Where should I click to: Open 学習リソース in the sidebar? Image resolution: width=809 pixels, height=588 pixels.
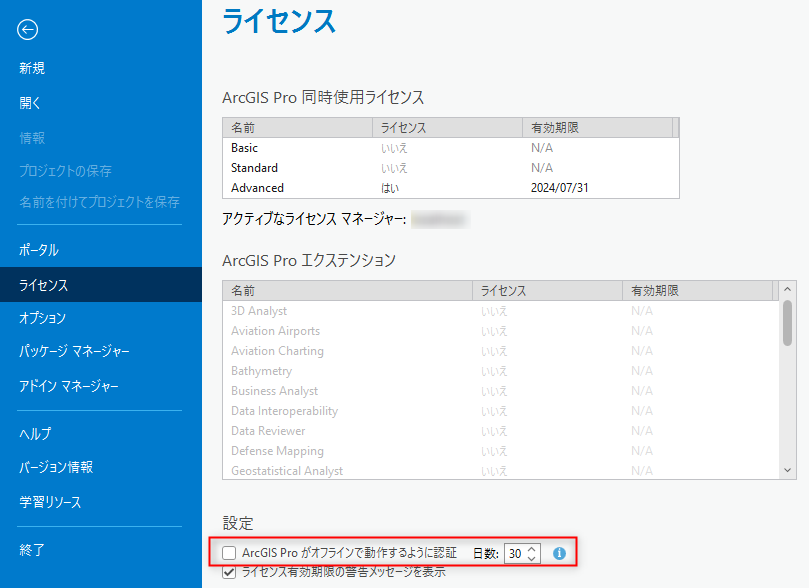tap(50, 502)
